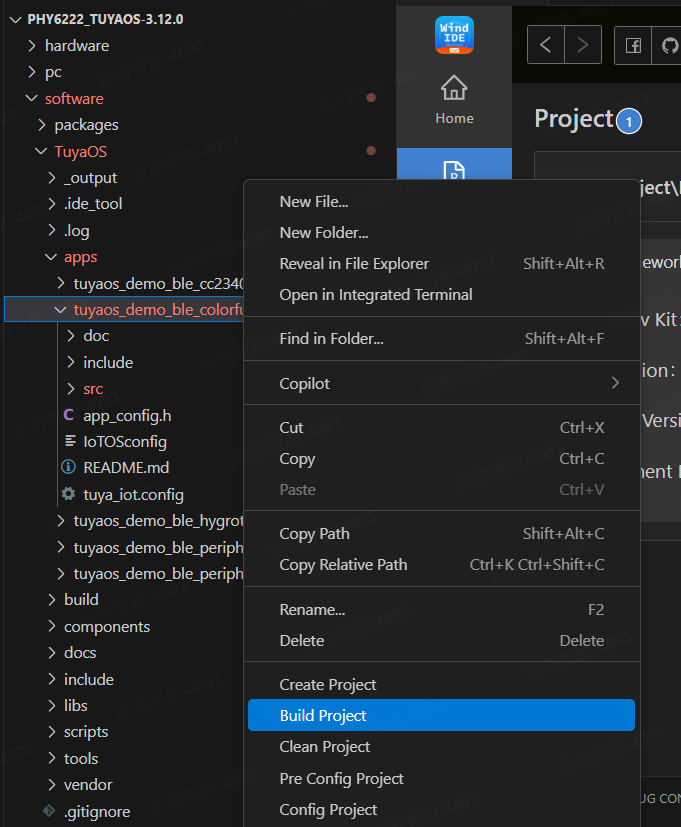681x827 pixels.
Task: Click the blue Project badge showing 1
Action: point(628,122)
